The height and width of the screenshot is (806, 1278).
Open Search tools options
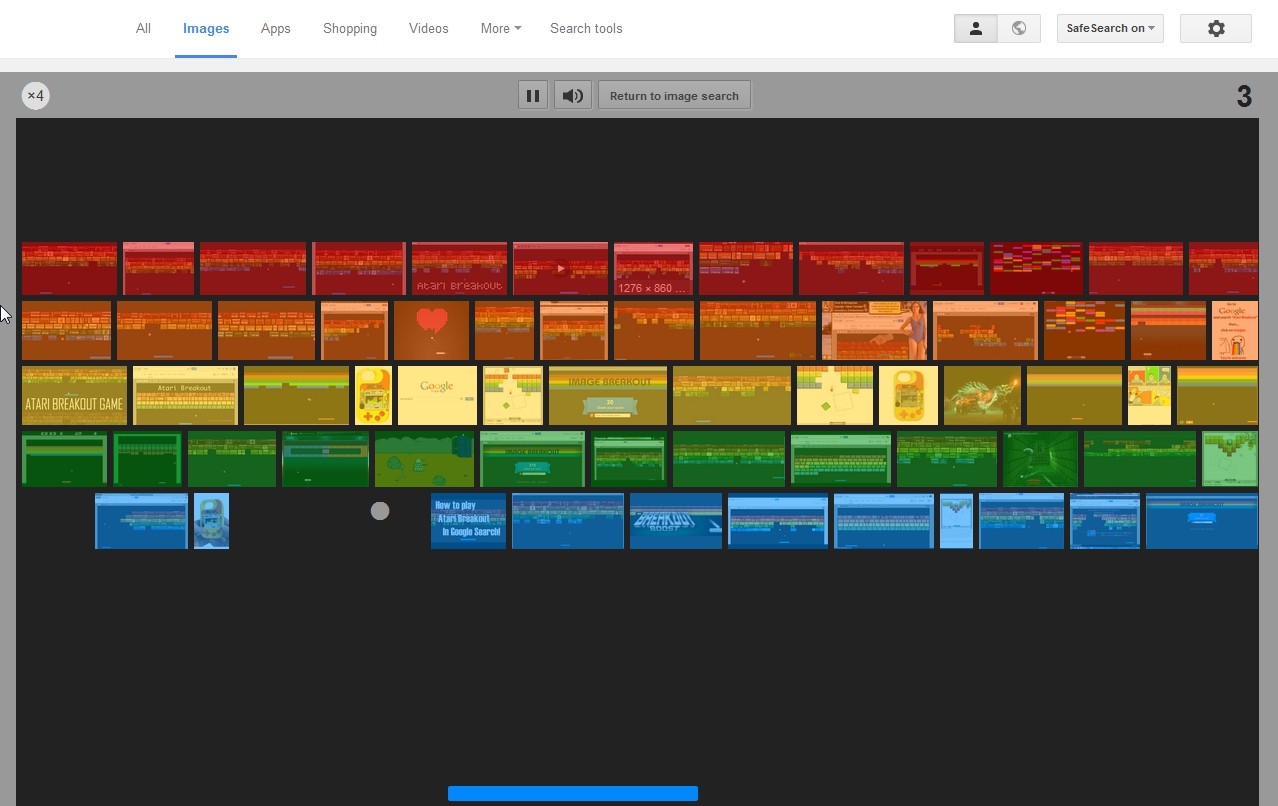click(x=586, y=28)
